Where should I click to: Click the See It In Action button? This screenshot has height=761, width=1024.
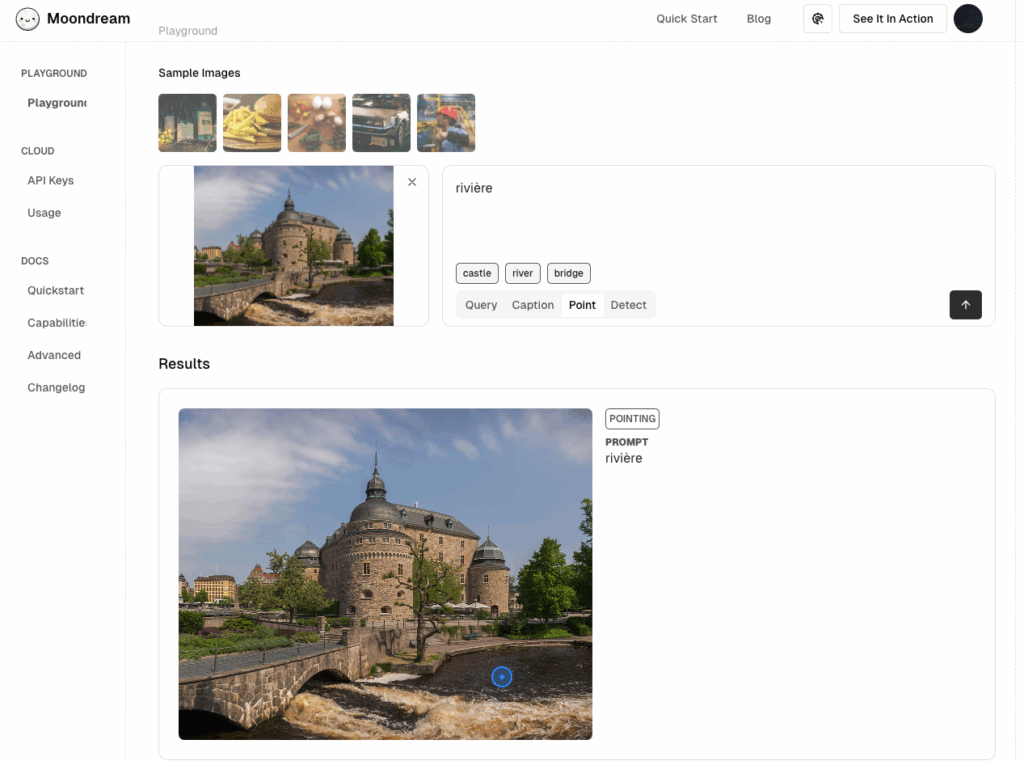(x=892, y=19)
